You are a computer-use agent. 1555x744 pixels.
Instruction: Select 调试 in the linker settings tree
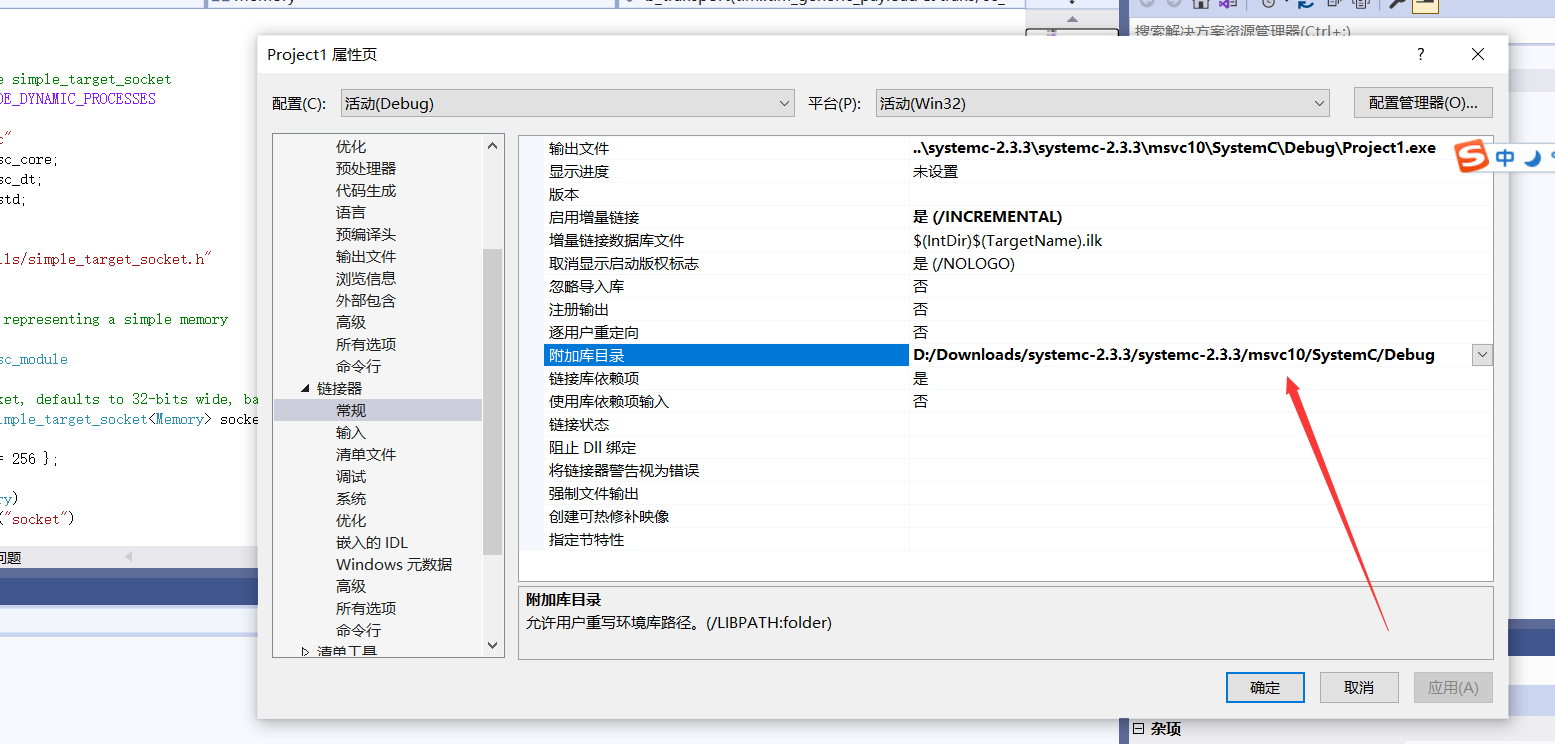(x=349, y=476)
